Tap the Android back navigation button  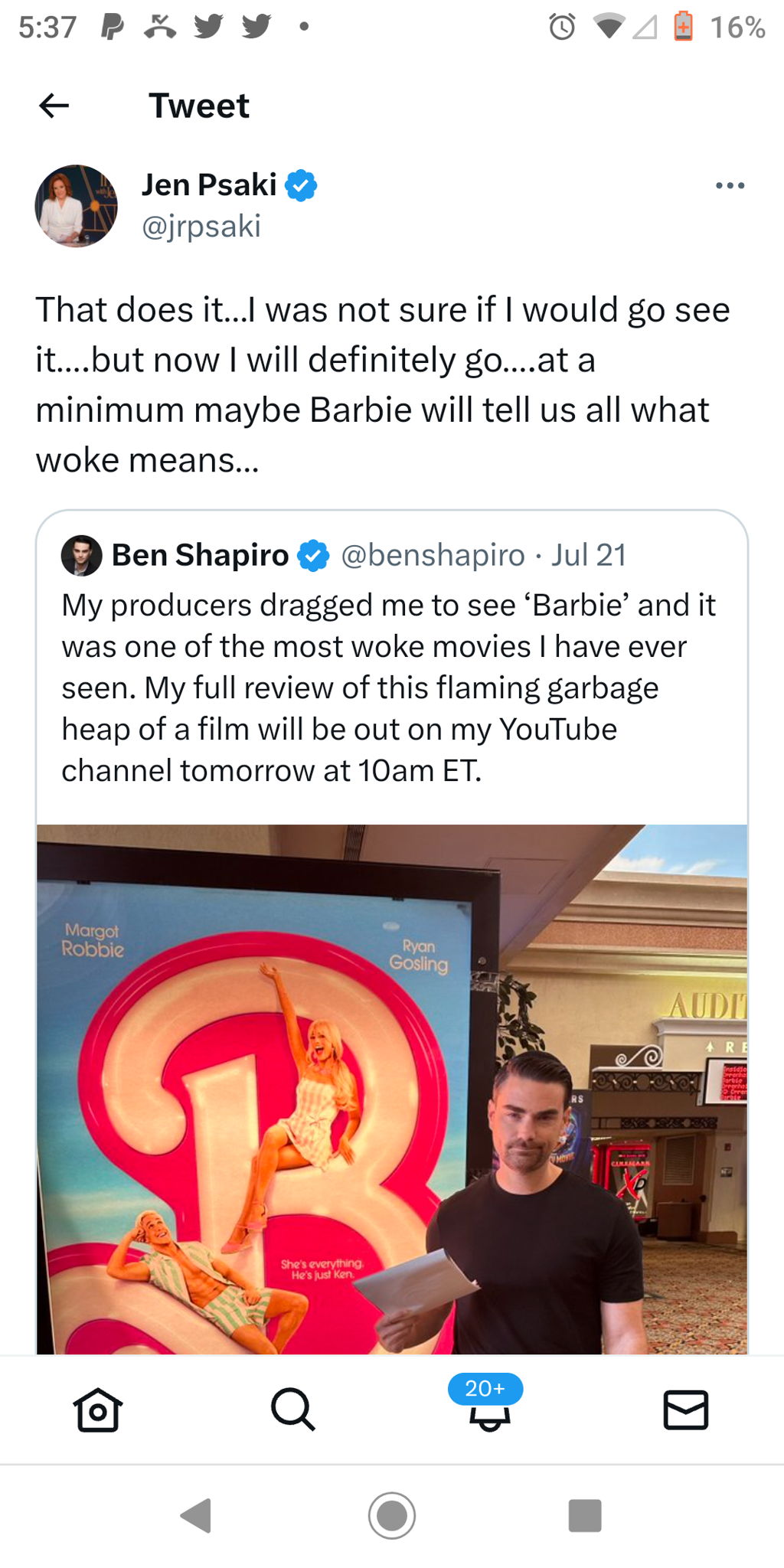tap(196, 1515)
